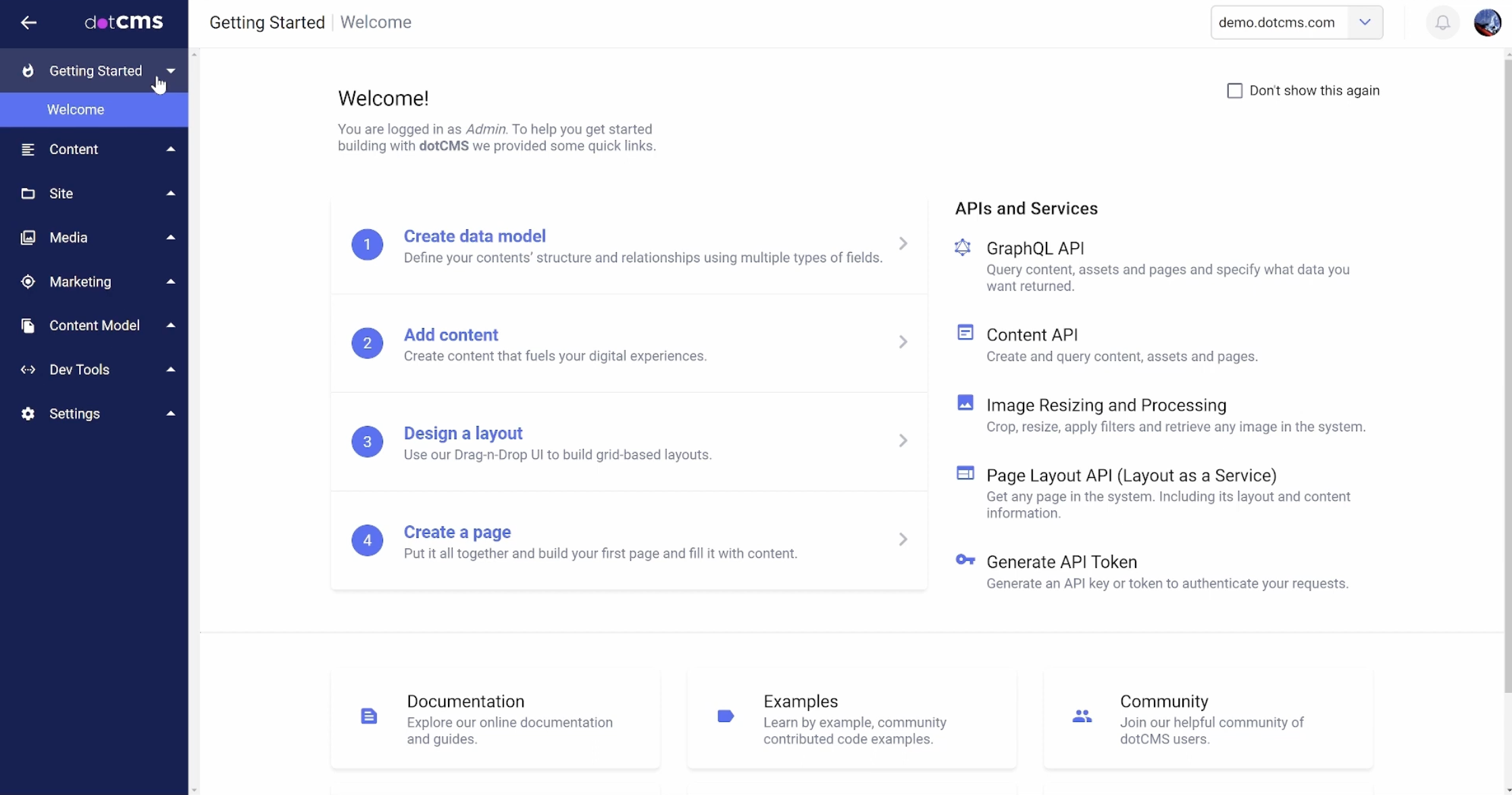Open the Create a page link
This screenshot has height=795, width=1512.
457,532
